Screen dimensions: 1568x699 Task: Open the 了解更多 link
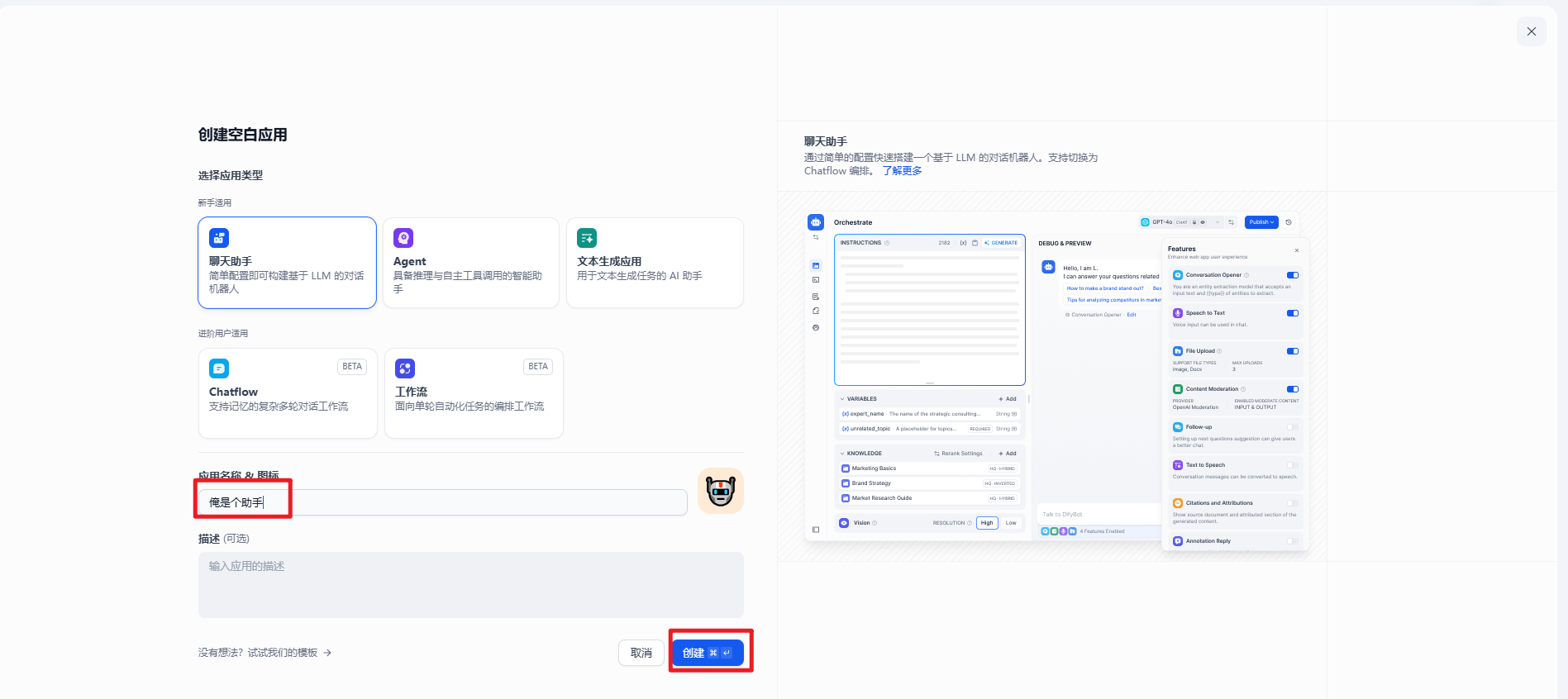click(x=902, y=171)
